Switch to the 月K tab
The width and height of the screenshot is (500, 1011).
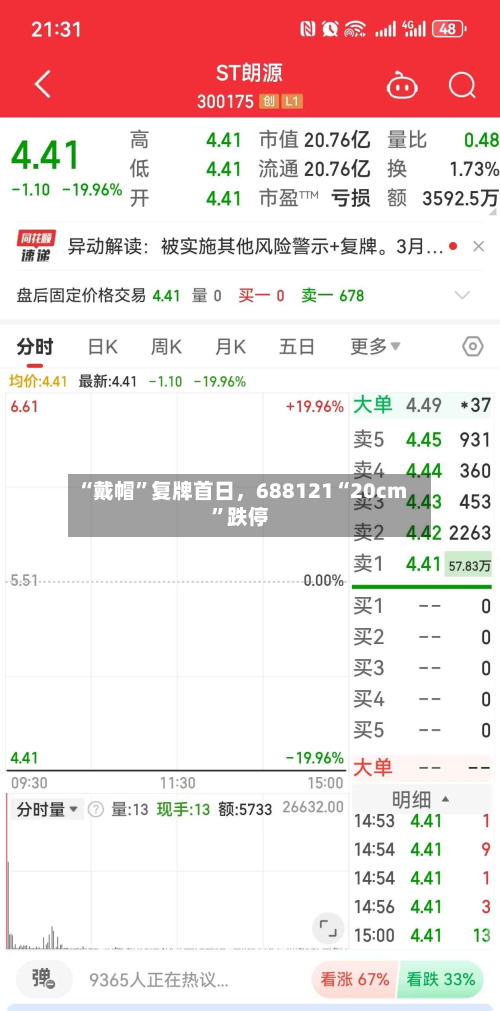[230, 347]
